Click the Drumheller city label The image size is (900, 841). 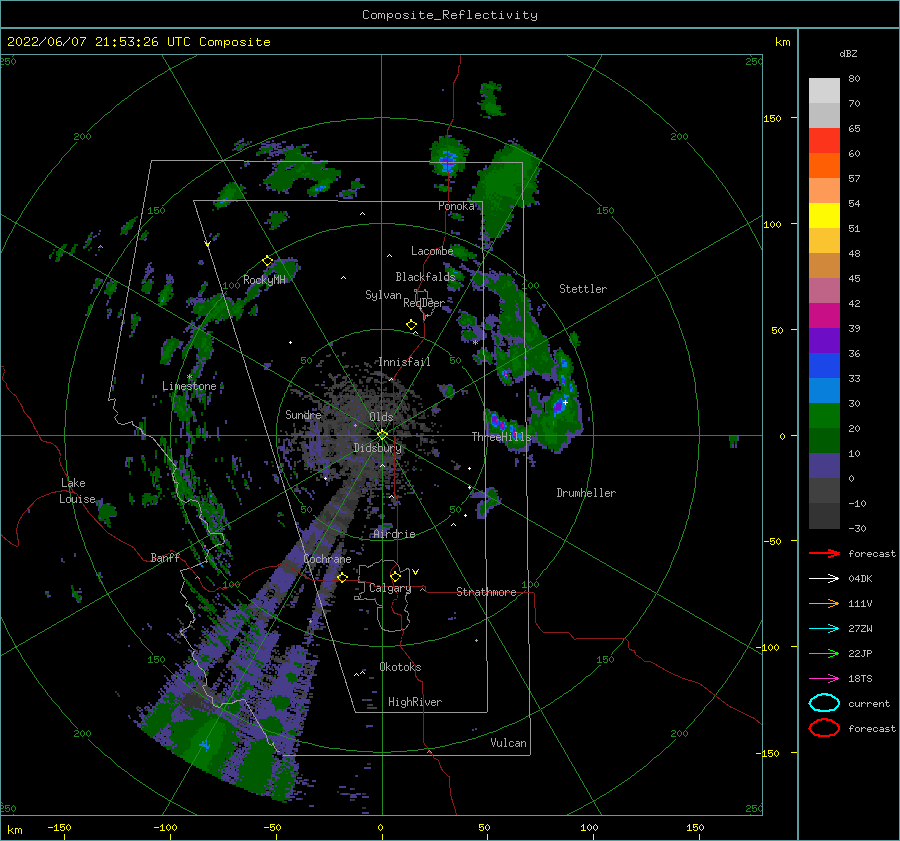[x=586, y=493]
